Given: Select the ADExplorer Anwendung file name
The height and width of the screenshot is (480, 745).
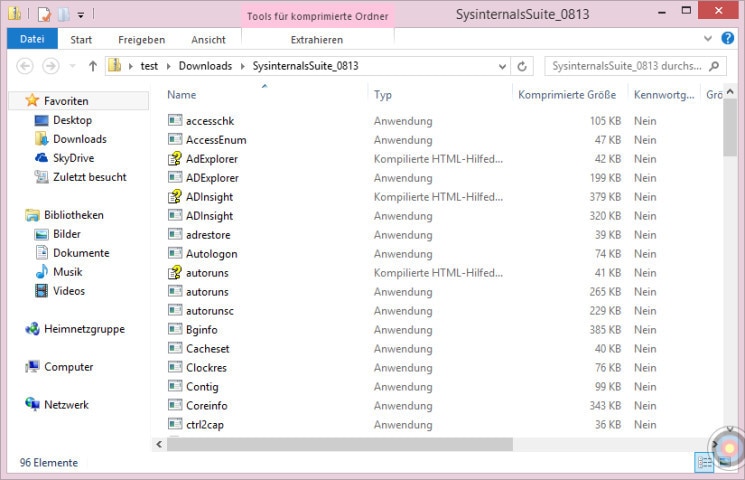Looking at the screenshot, I should (212, 177).
